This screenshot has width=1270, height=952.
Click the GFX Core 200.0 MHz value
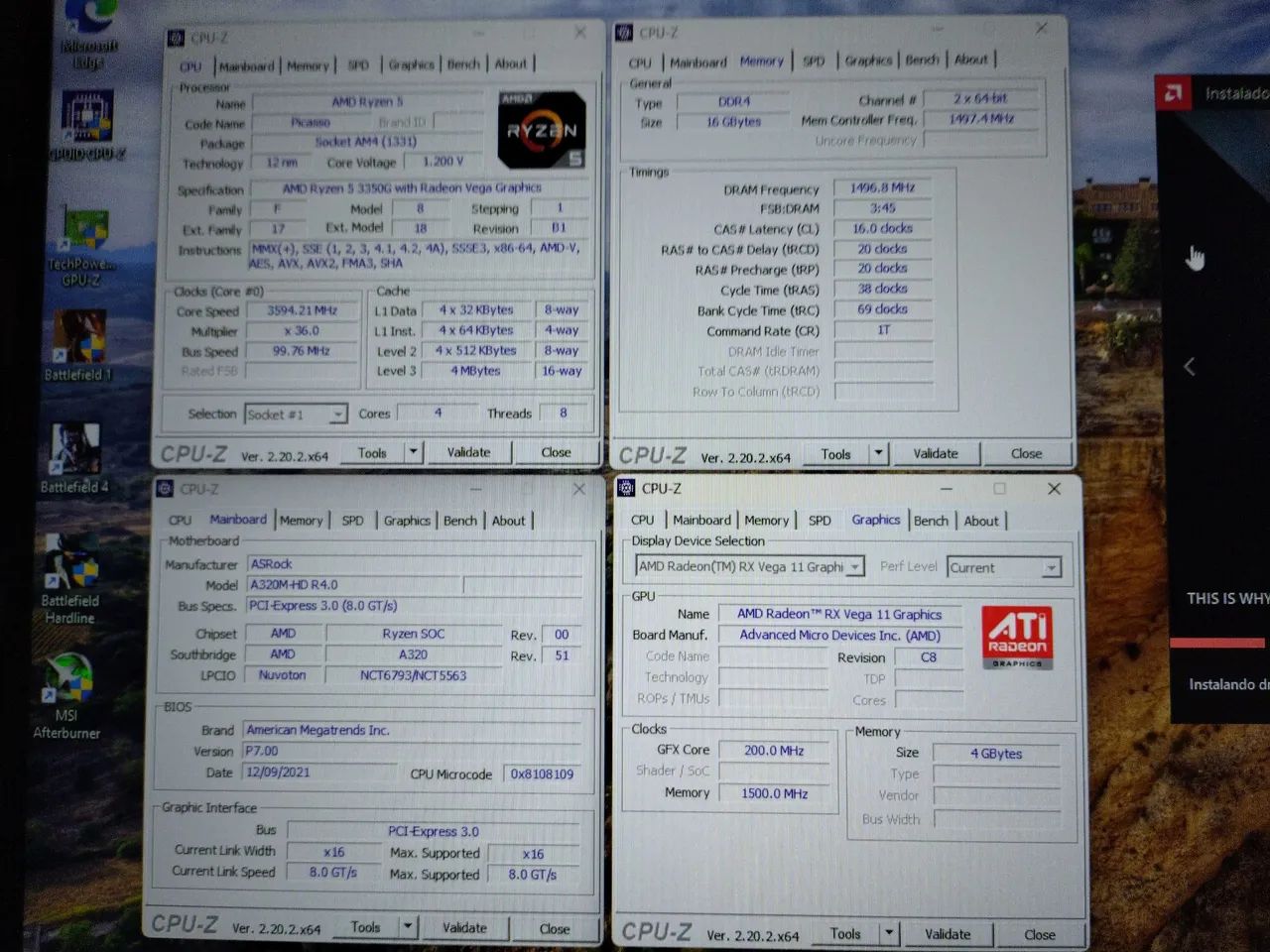click(x=774, y=751)
